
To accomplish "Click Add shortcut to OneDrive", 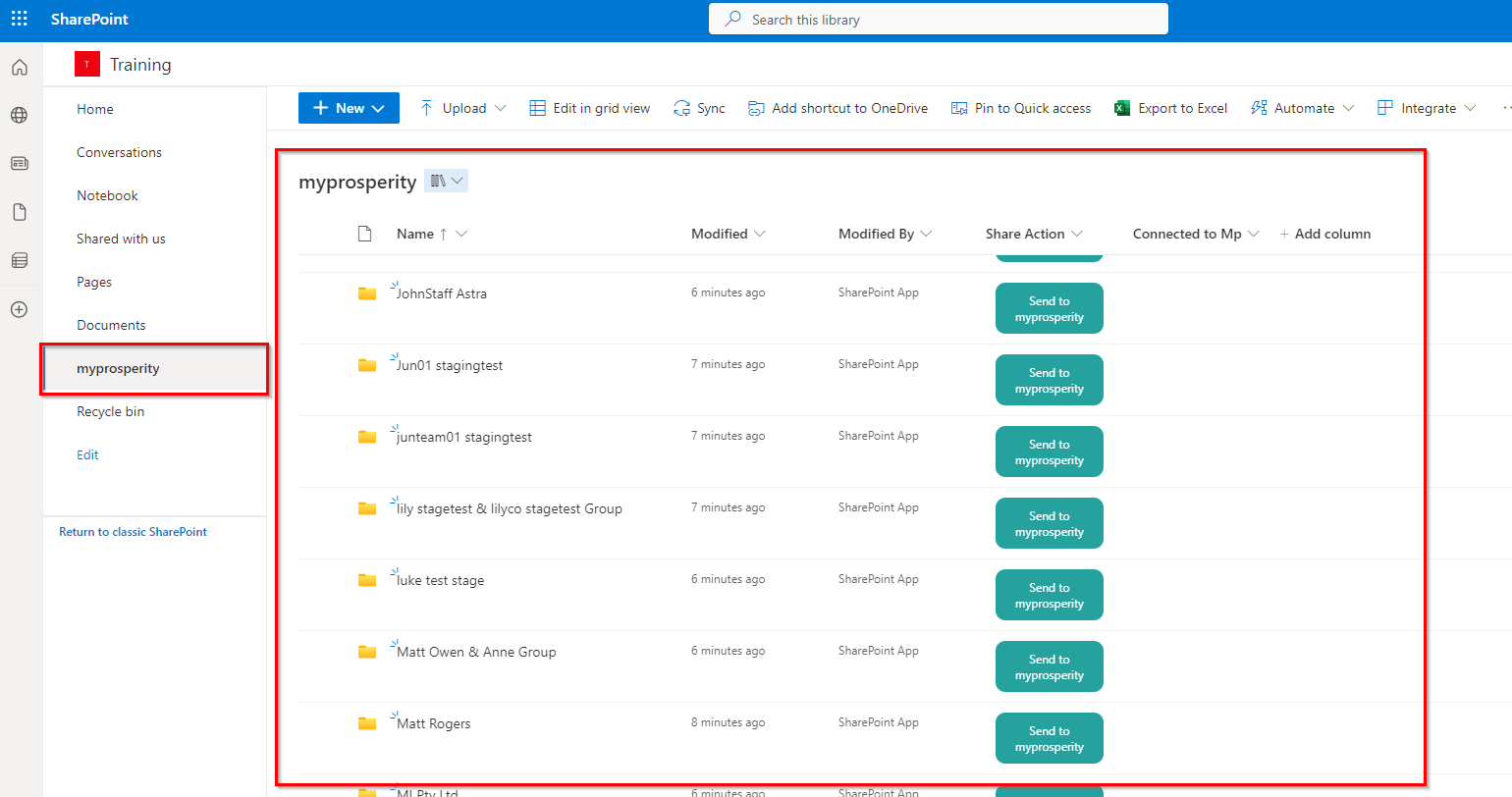I will pos(837,108).
